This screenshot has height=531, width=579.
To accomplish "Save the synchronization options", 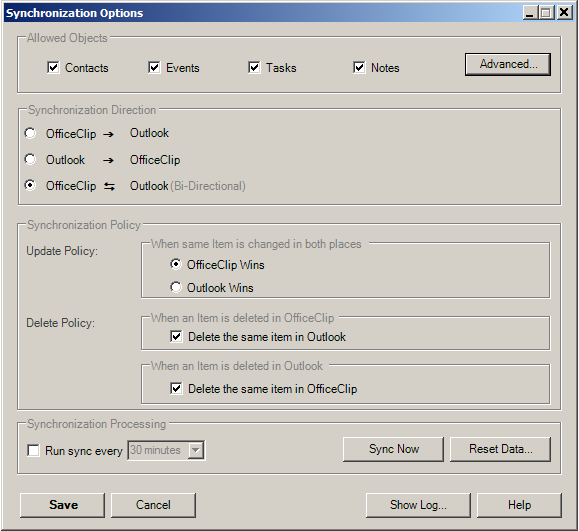I will [x=62, y=505].
